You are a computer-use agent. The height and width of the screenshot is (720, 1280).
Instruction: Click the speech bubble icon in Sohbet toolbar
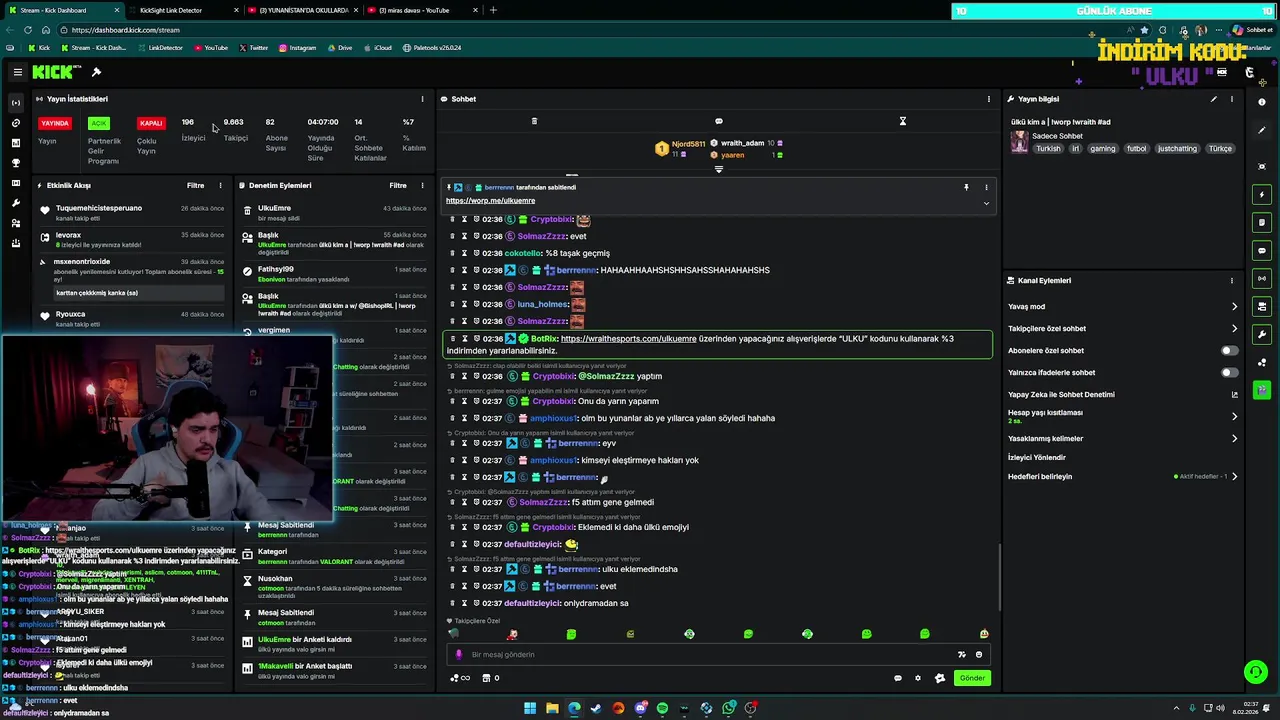pyautogui.click(x=718, y=121)
